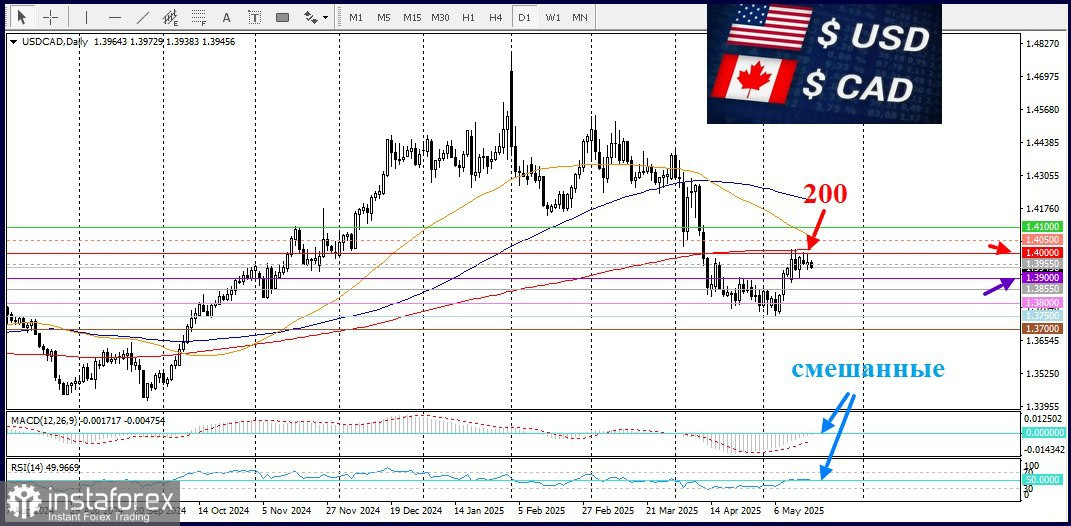Select the text tool marked A
This screenshot has height=526, width=1071.
227,16
